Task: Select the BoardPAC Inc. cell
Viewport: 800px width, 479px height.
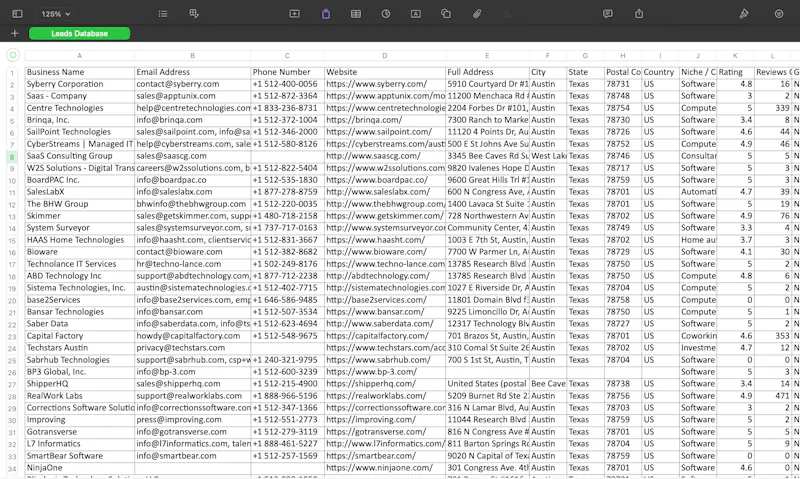Action: pyautogui.click(x=80, y=180)
